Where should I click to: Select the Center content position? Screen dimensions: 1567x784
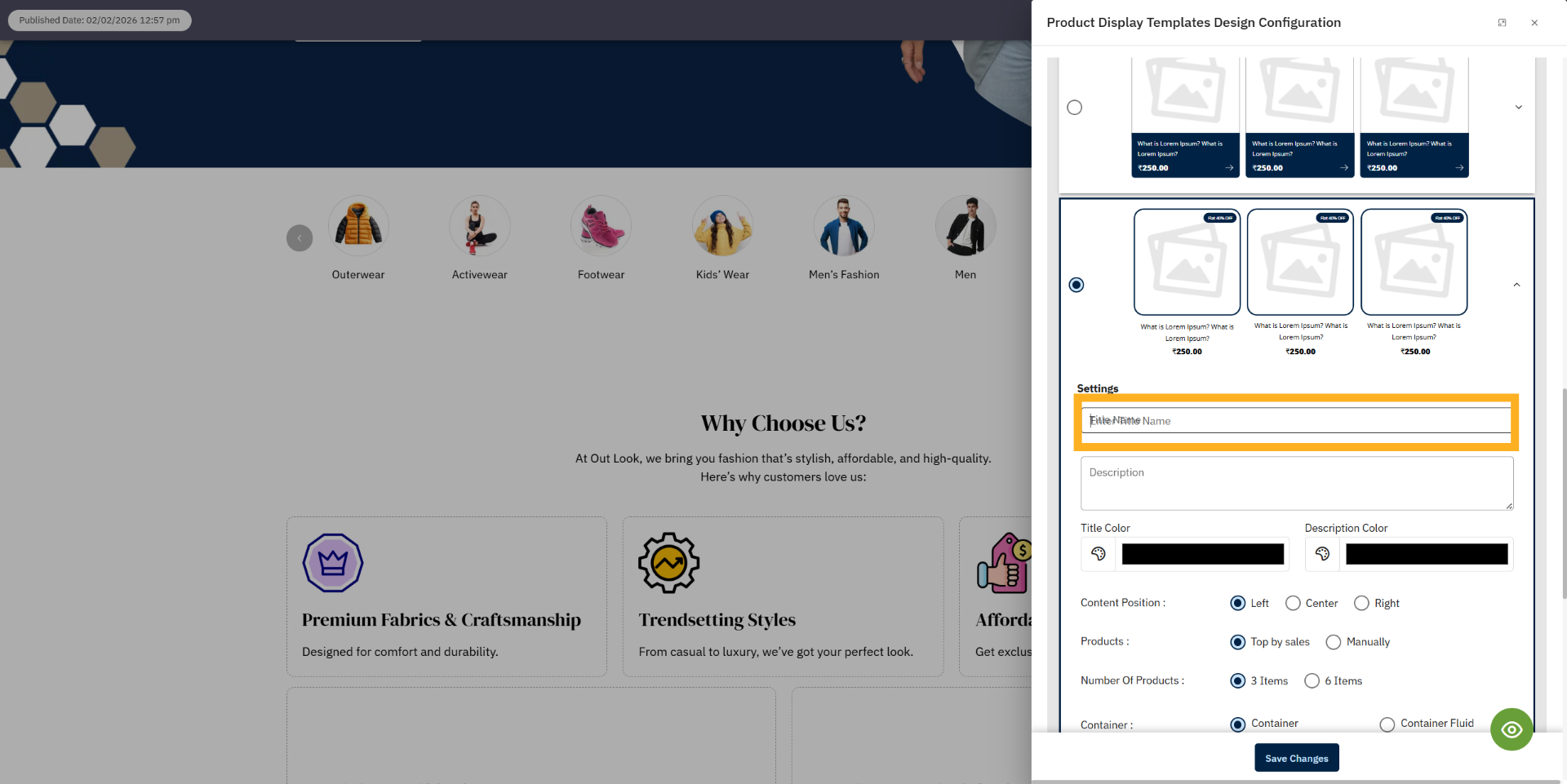pyautogui.click(x=1293, y=603)
